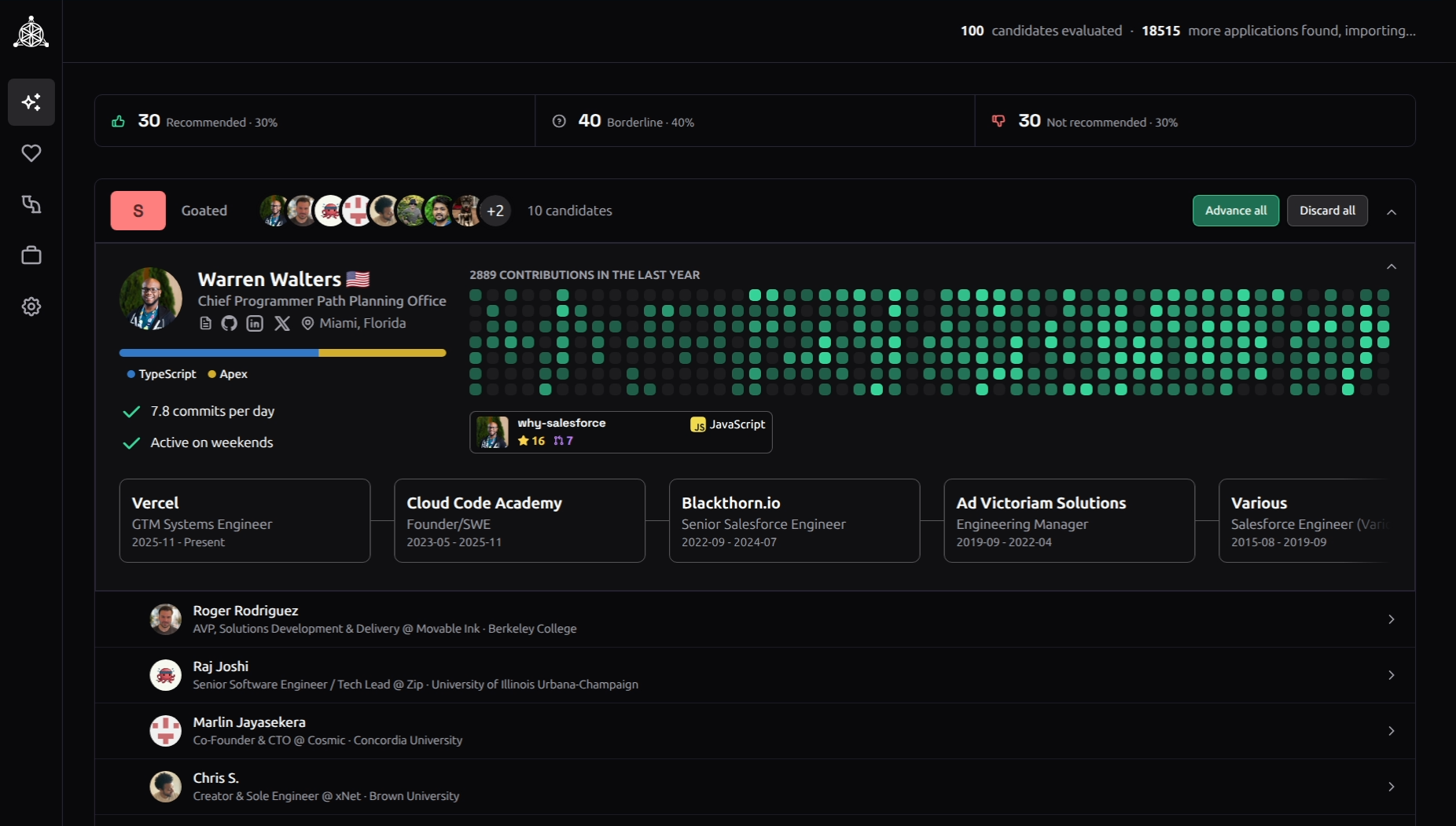The height and width of the screenshot is (826, 1456).
Task: Visit Warren Walters' GitHub profile
Action: (x=229, y=323)
